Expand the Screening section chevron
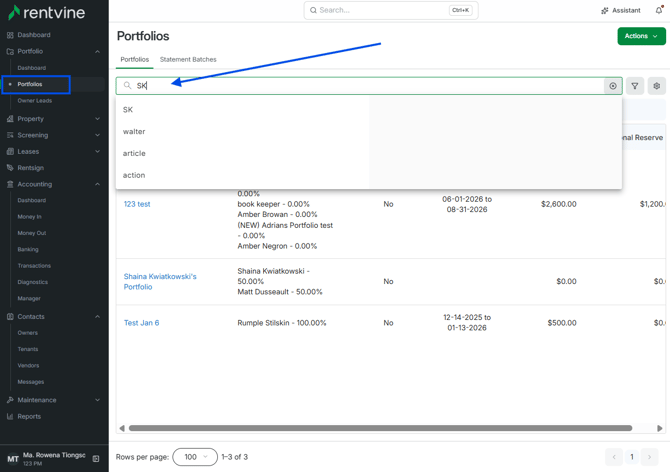The height and width of the screenshot is (472, 670). click(x=97, y=135)
